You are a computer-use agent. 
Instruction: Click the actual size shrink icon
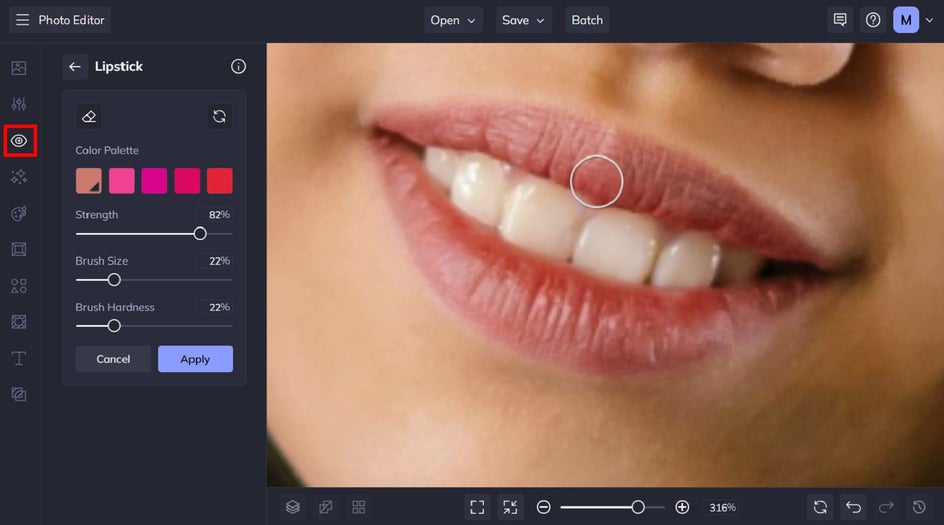[x=510, y=508]
